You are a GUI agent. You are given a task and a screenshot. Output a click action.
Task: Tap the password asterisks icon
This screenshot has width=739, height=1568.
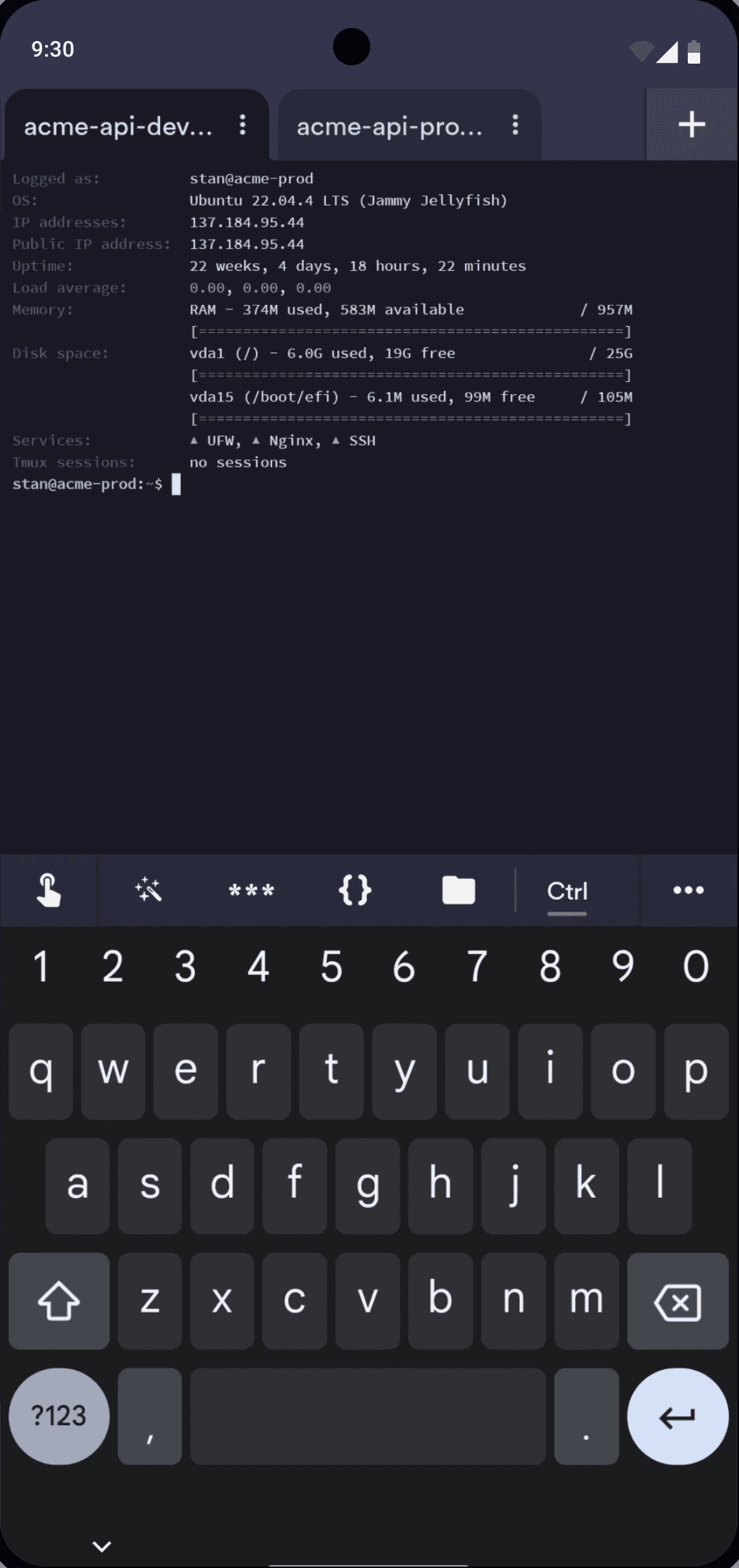[x=252, y=891]
